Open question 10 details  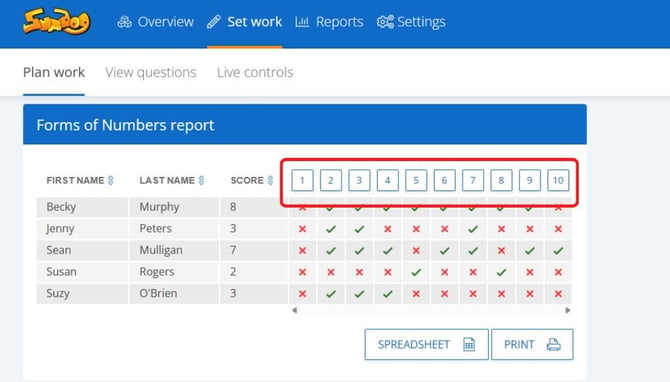[x=558, y=180]
